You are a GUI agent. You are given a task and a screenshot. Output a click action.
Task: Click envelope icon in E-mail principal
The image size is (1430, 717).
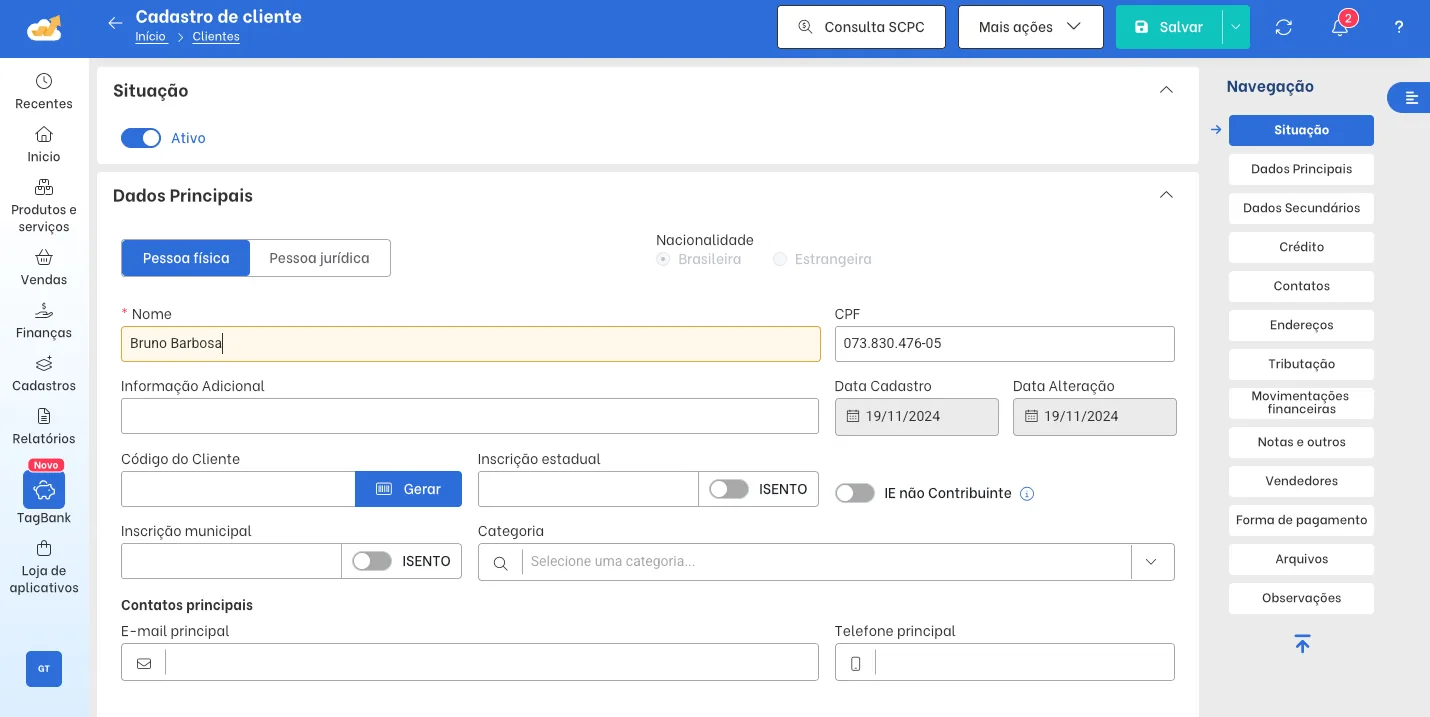[144, 663]
